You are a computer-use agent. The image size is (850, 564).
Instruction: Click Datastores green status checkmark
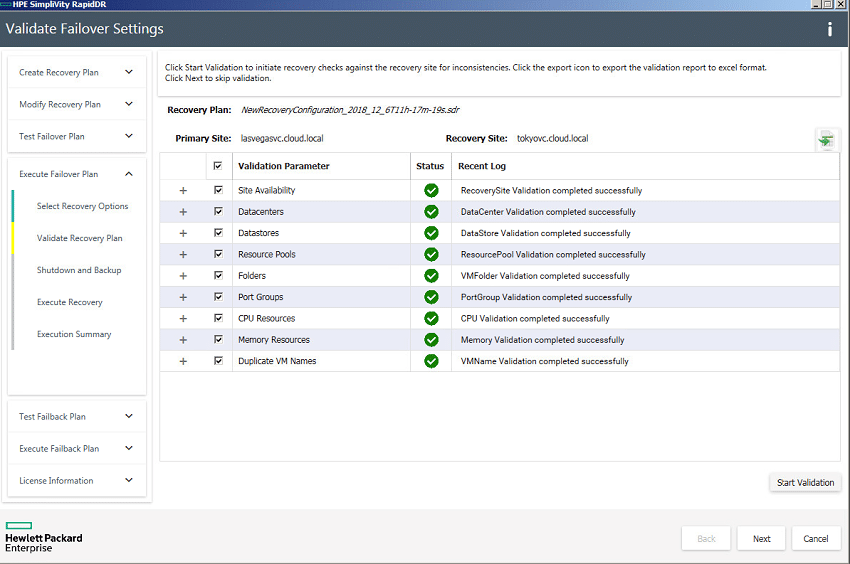point(432,233)
